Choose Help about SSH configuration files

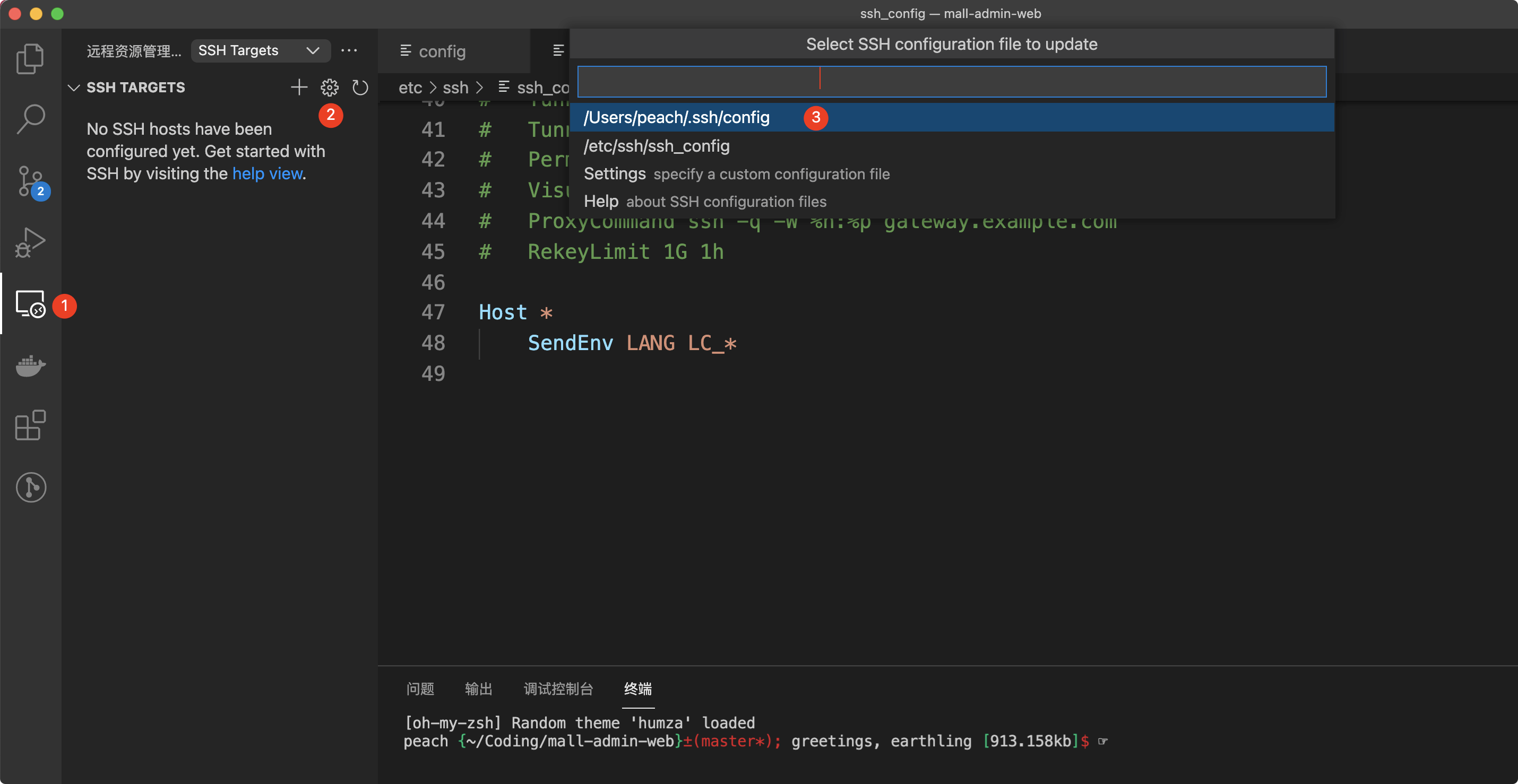click(x=951, y=202)
